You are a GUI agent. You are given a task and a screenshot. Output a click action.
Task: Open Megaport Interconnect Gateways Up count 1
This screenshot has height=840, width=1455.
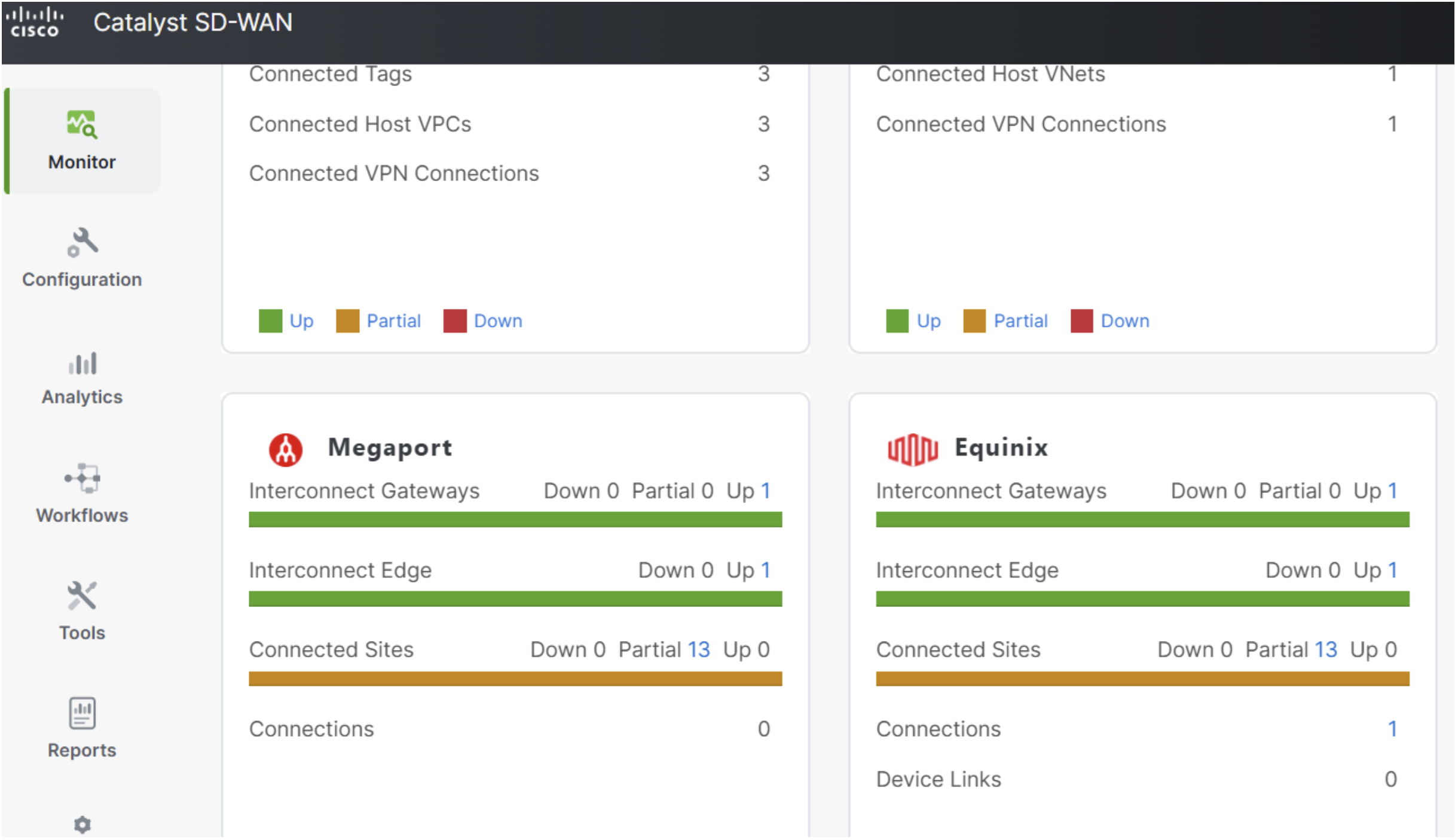(765, 491)
